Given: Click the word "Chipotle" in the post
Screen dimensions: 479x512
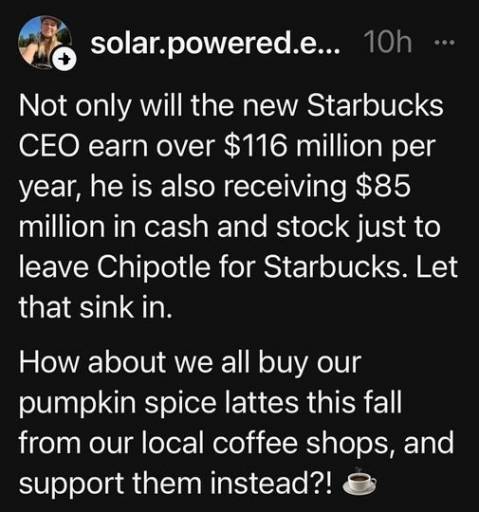Looking at the screenshot, I should point(154,267).
